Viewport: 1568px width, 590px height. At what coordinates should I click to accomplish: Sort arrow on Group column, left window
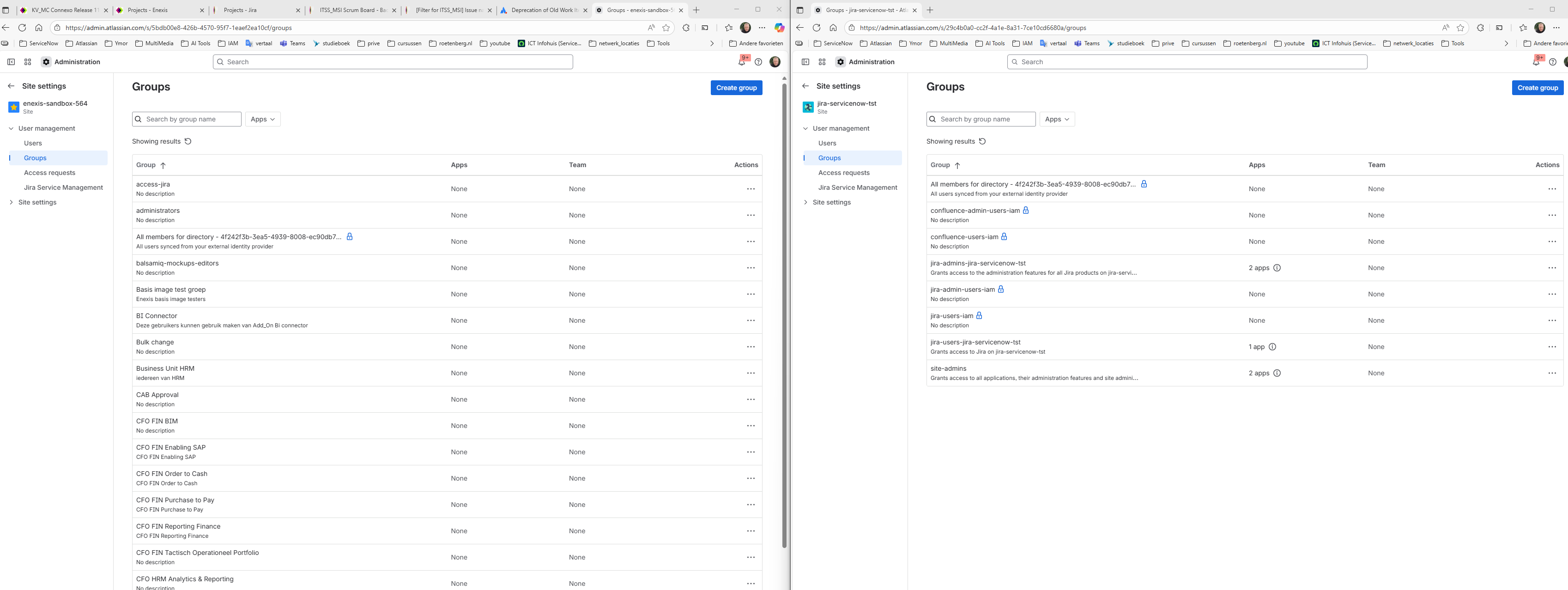[163, 165]
